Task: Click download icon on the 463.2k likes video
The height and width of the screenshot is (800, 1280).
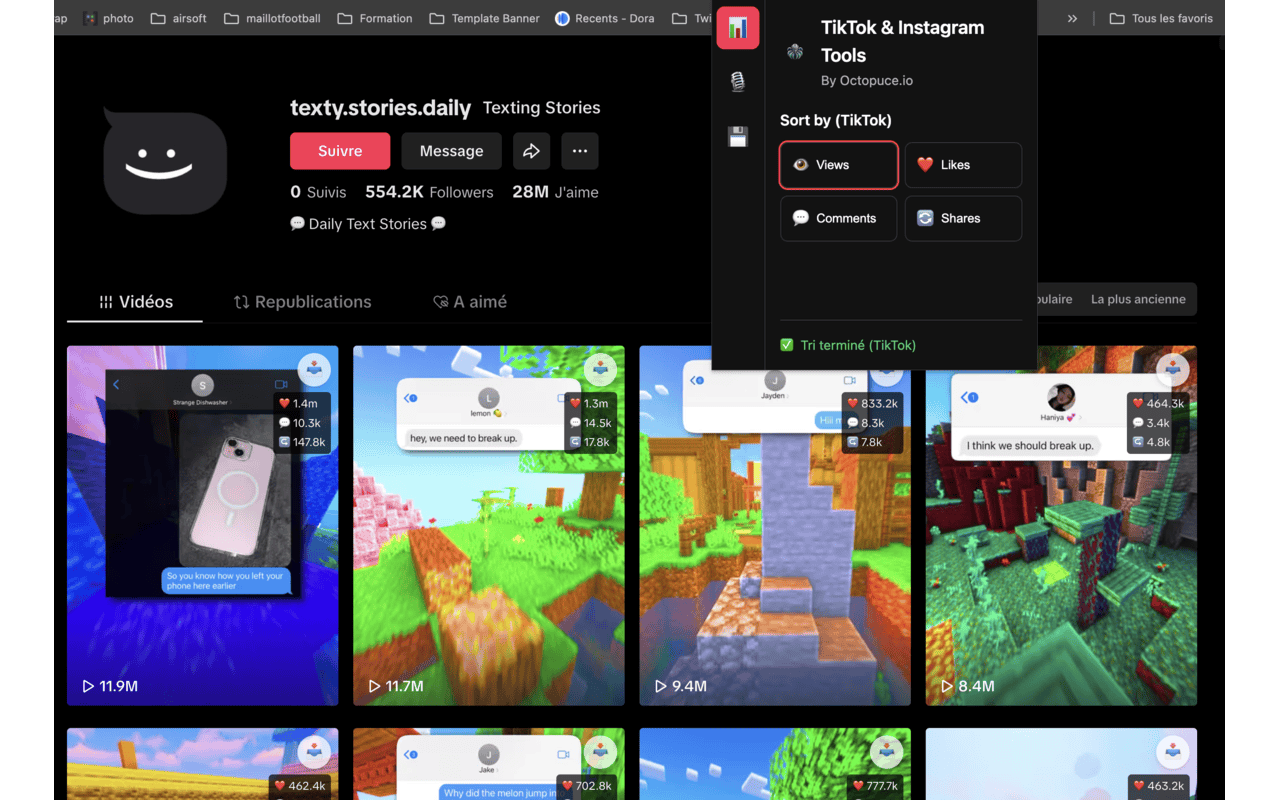Action: tap(1173, 751)
